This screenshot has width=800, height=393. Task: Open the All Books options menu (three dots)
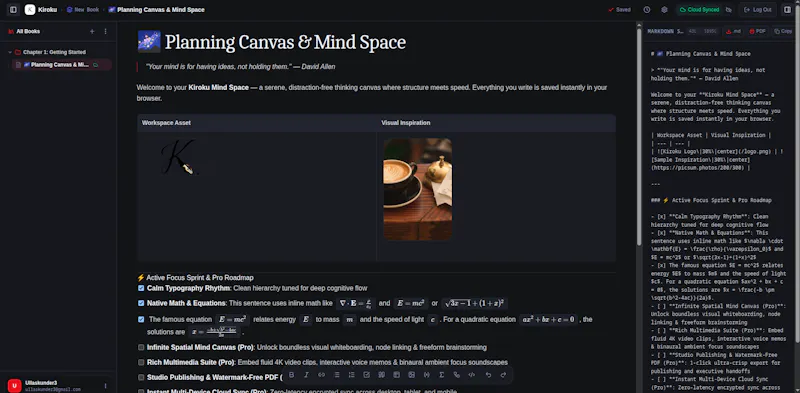point(106,32)
